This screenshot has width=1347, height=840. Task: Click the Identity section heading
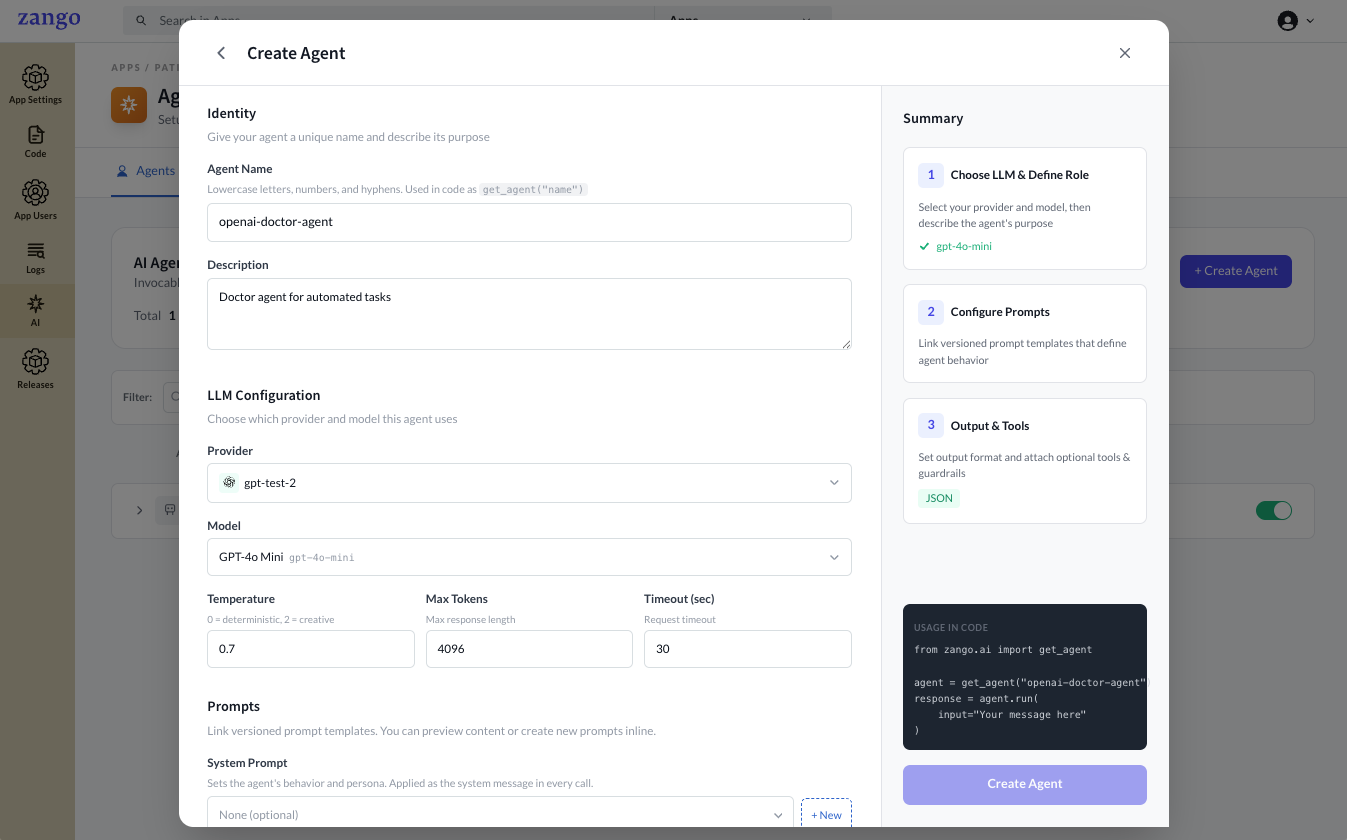pyautogui.click(x=231, y=114)
